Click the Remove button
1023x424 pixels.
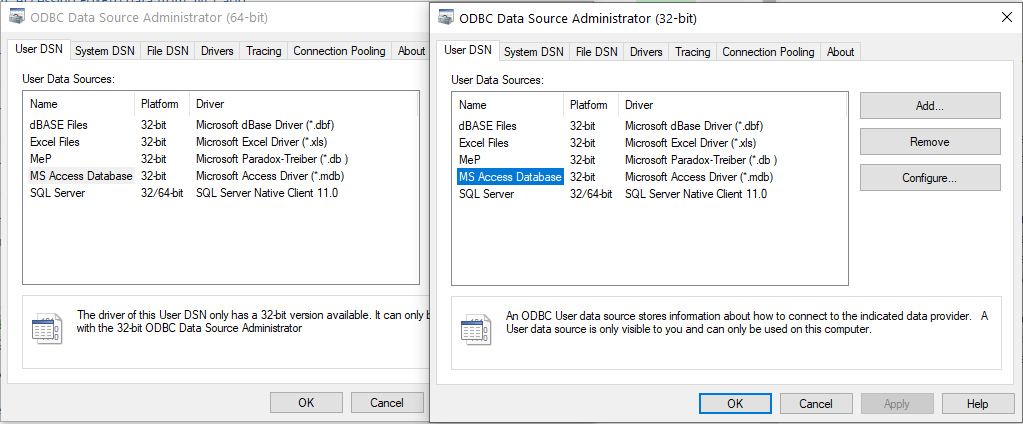point(929,142)
